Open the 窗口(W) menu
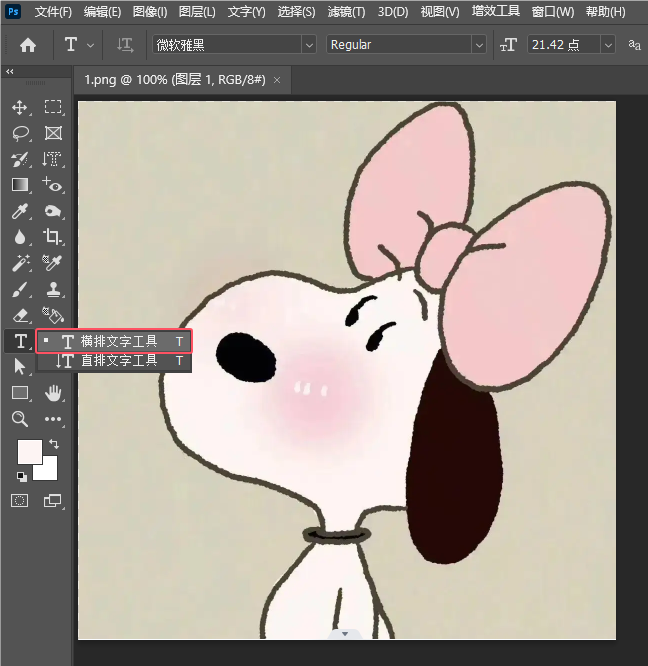This screenshot has height=666, width=648. coord(552,11)
